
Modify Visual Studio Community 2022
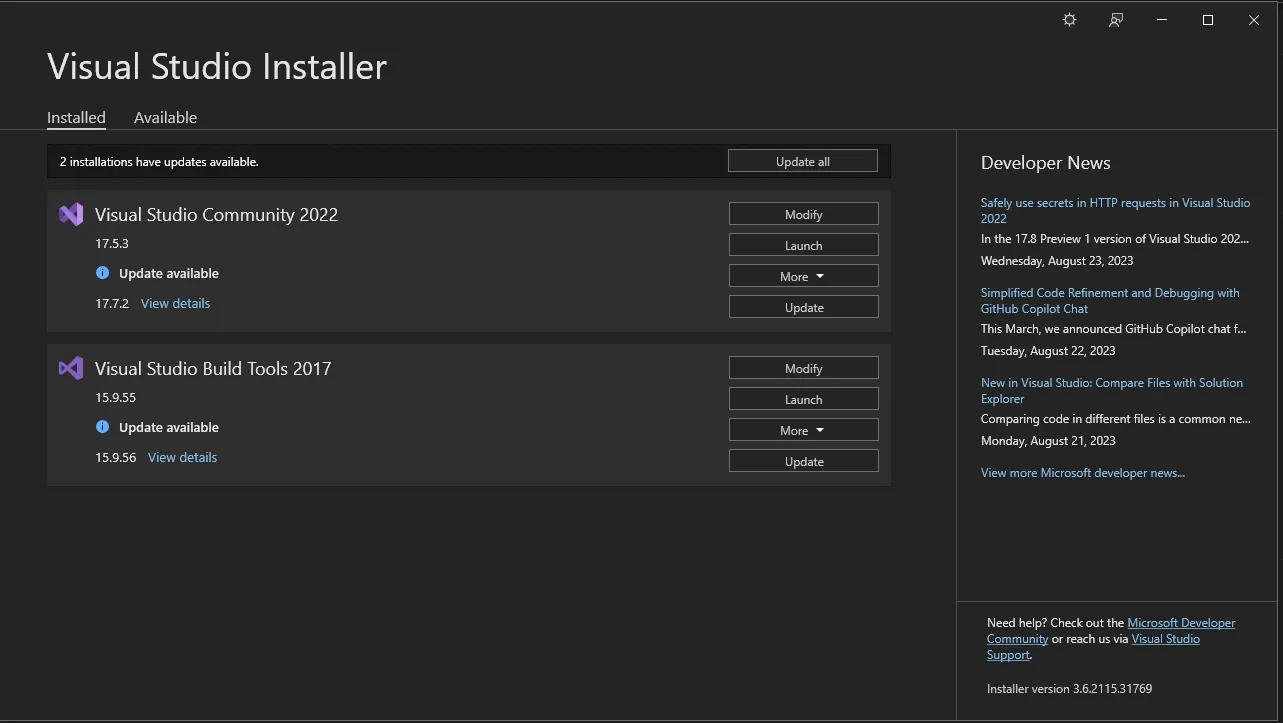(x=803, y=214)
